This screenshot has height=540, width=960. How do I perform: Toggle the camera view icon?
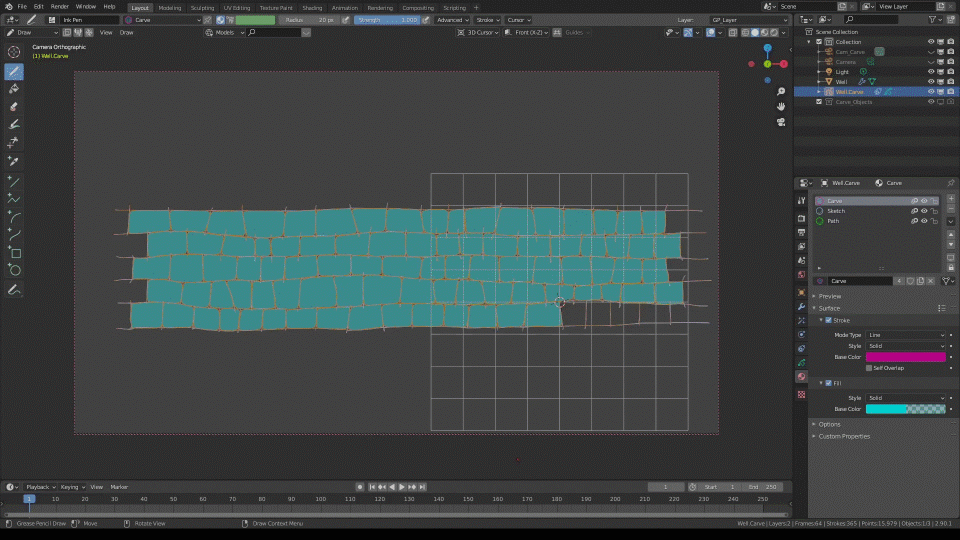click(x=781, y=122)
